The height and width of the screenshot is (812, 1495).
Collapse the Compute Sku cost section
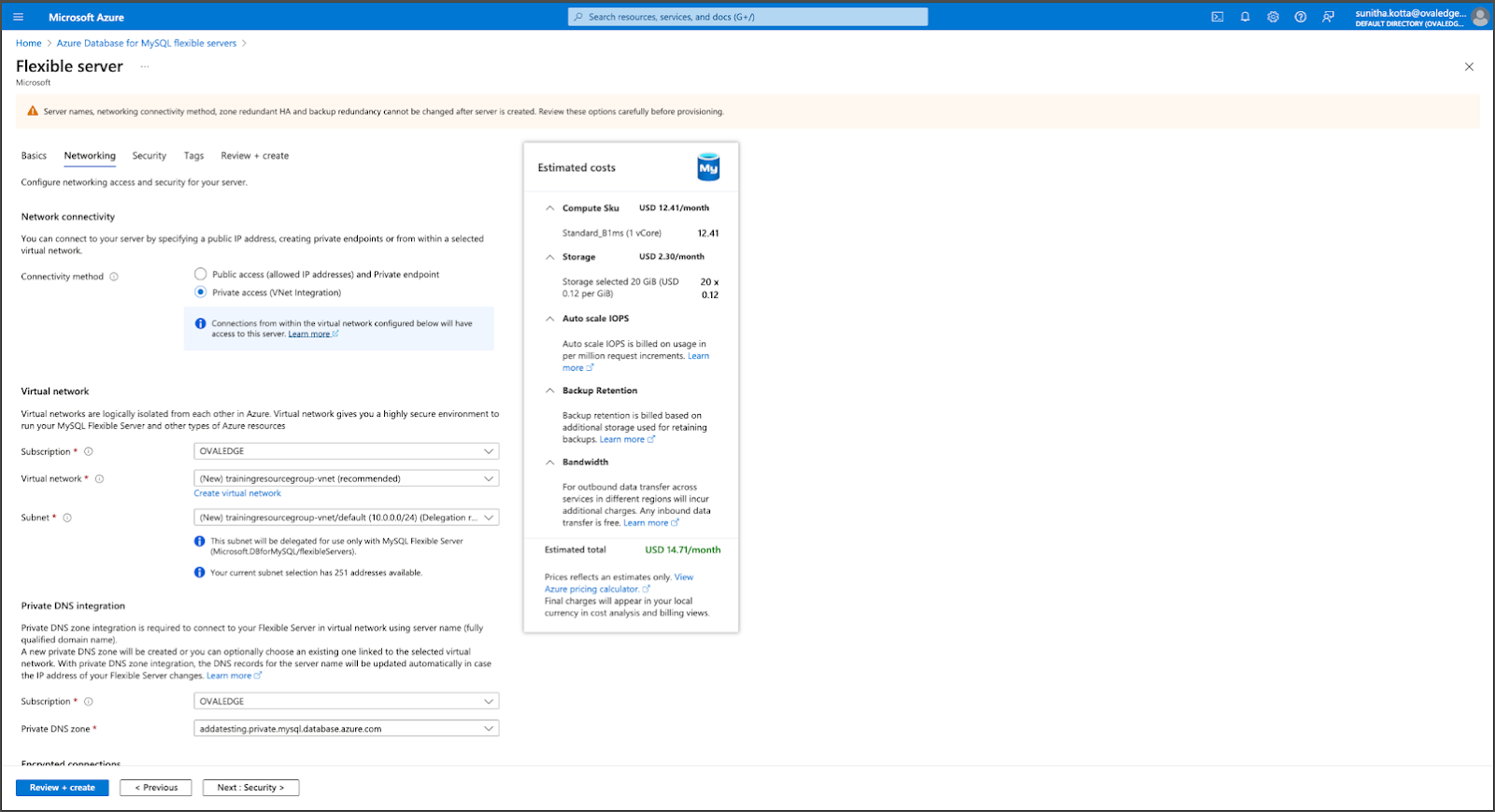549,208
